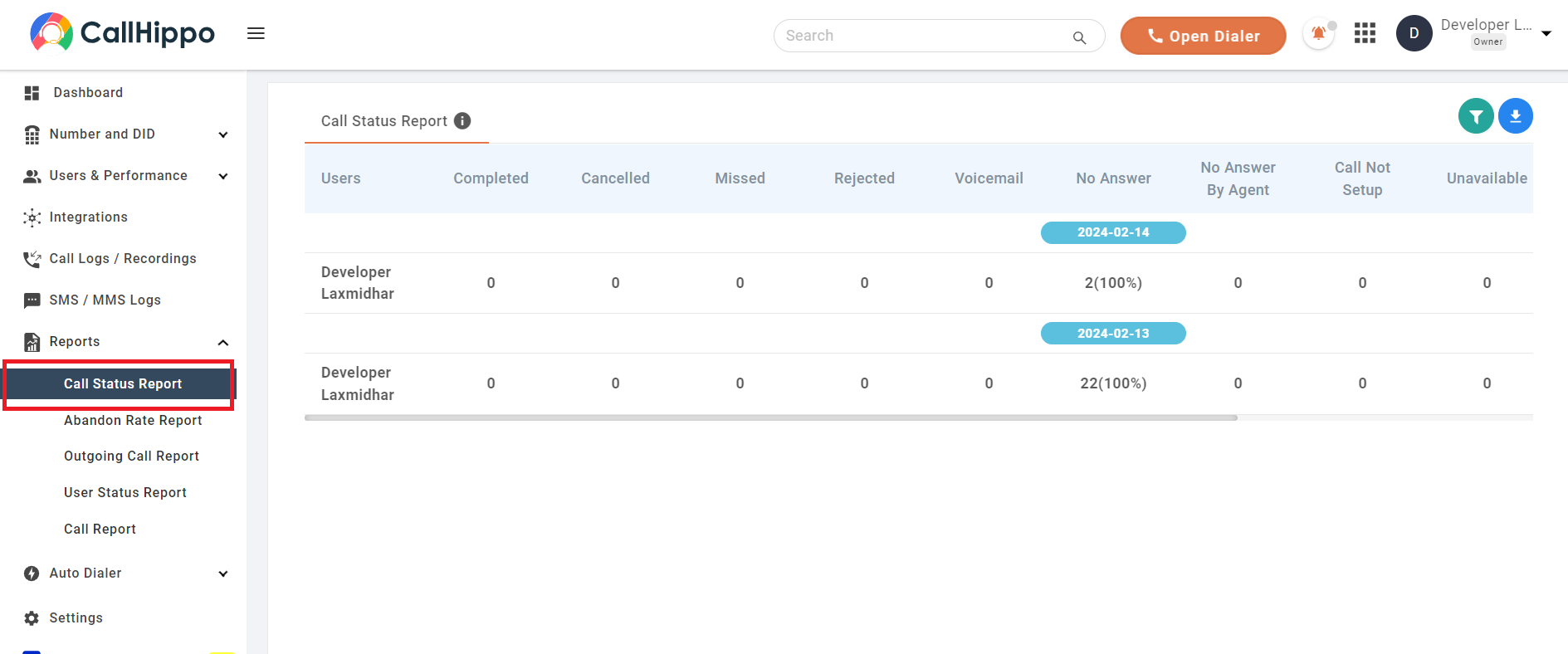Open the Abandon Rate Report
1568x654 pixels.
coord(133,421)
